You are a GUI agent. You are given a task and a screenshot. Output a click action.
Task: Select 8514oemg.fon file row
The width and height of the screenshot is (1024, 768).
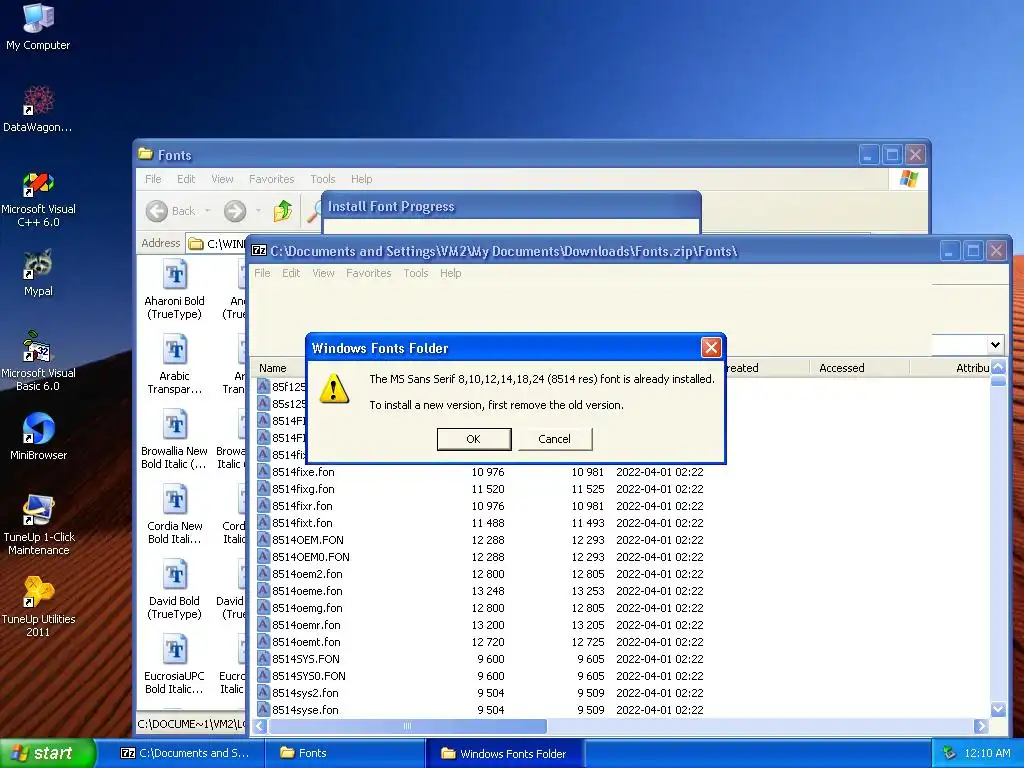481,607
